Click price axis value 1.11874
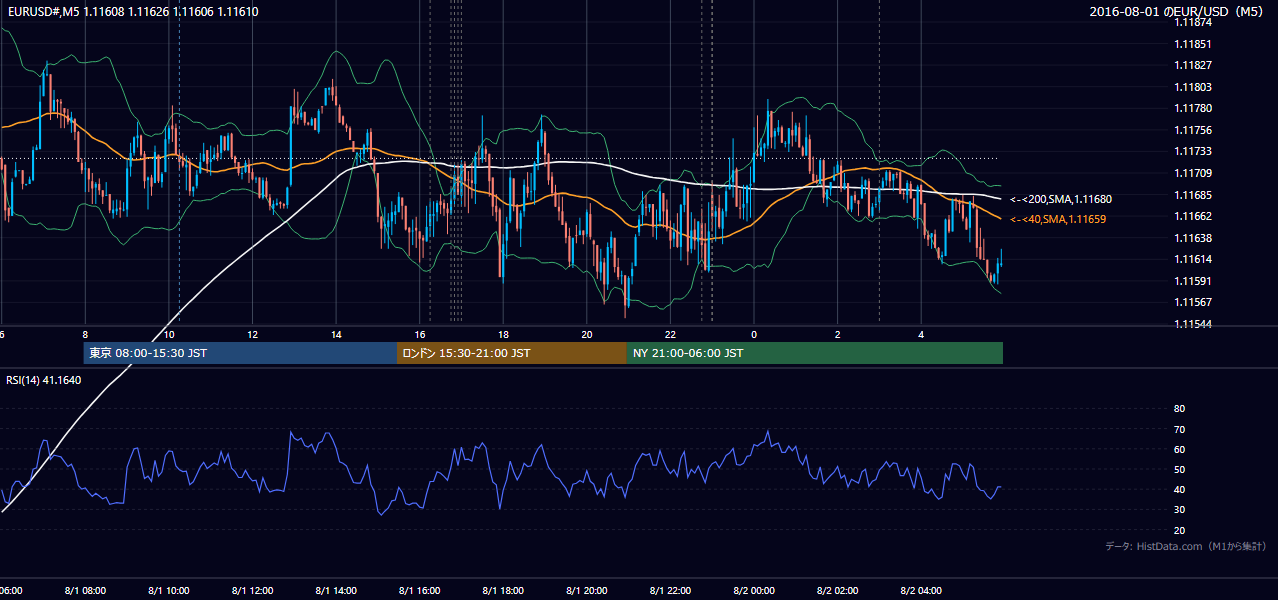The width and height of the screenshot is (1278, 600). click(x=1194, y=23)
